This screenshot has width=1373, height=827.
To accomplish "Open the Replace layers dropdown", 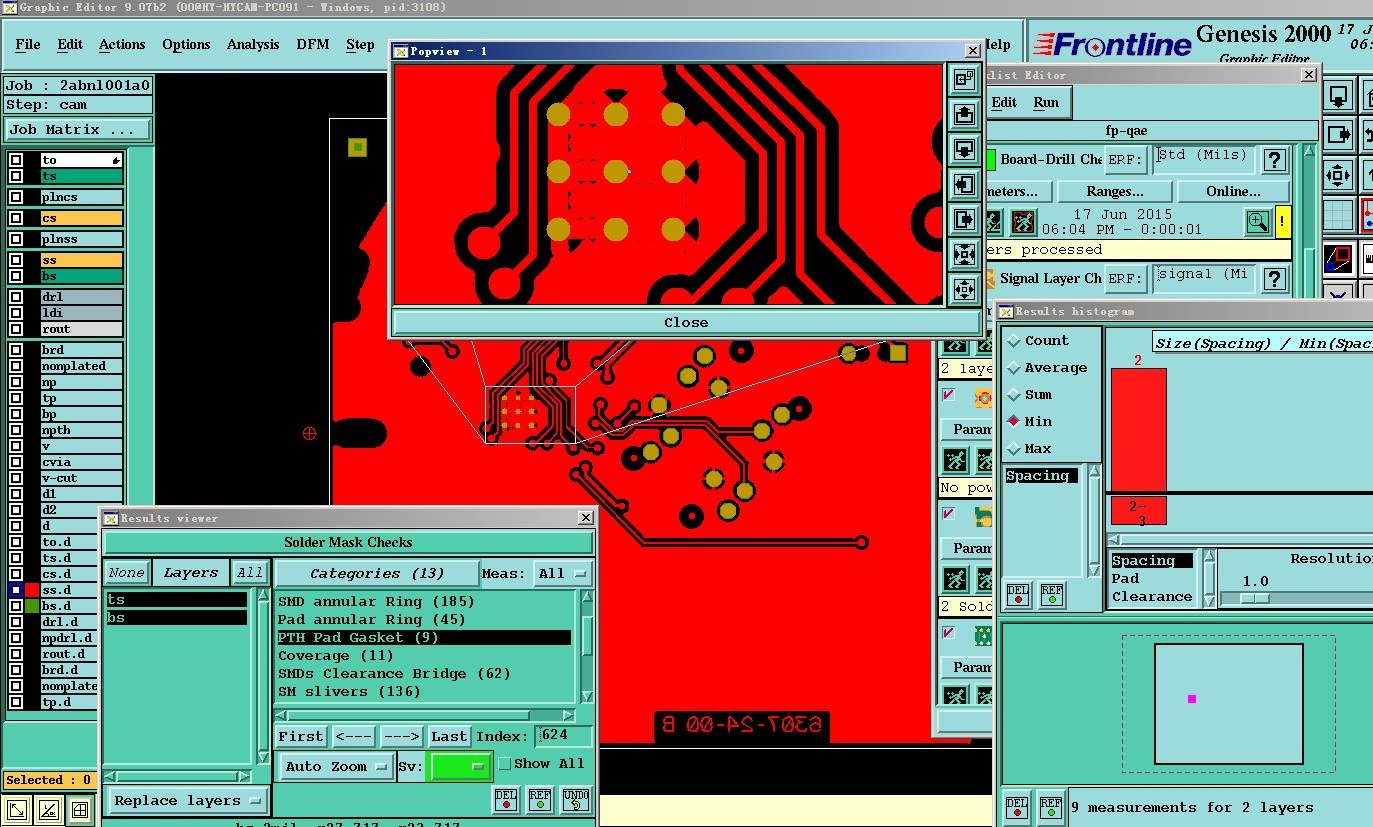I will tap(188, 801).
